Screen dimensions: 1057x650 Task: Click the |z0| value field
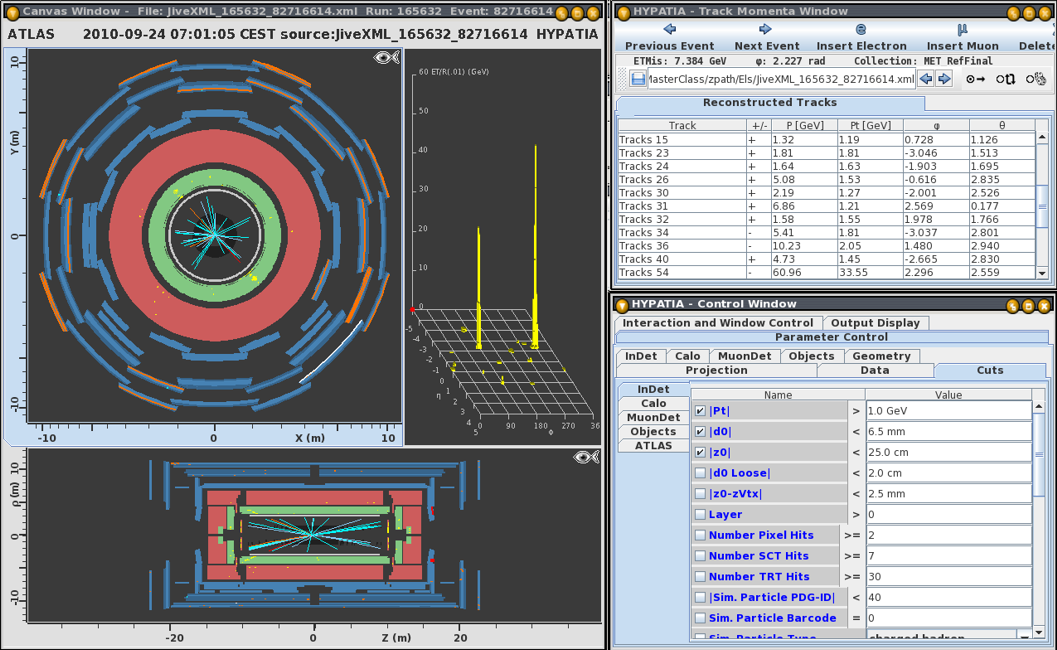click(948, 452)
